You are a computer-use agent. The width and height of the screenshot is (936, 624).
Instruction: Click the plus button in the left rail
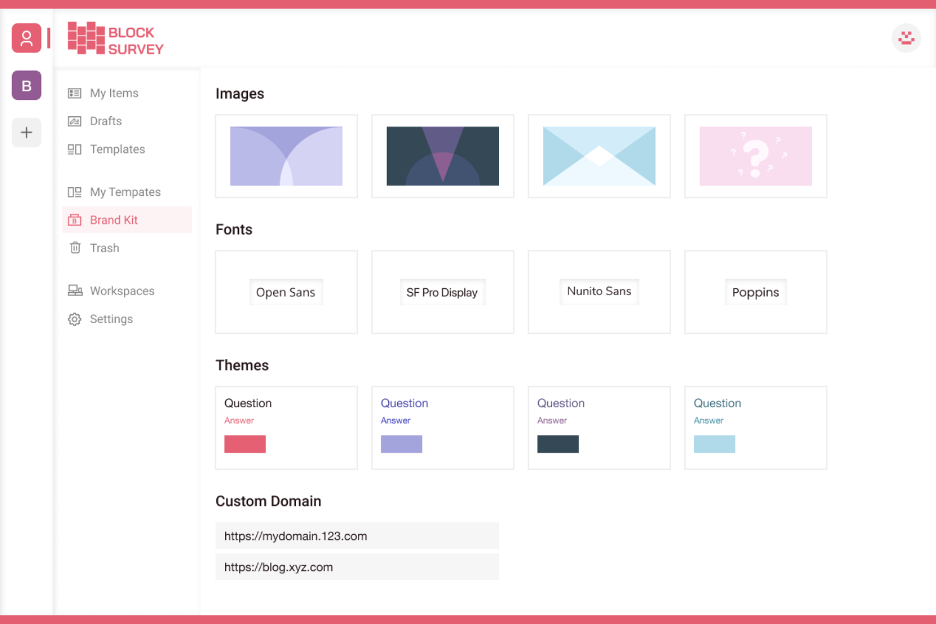click(x=26, y=132)
